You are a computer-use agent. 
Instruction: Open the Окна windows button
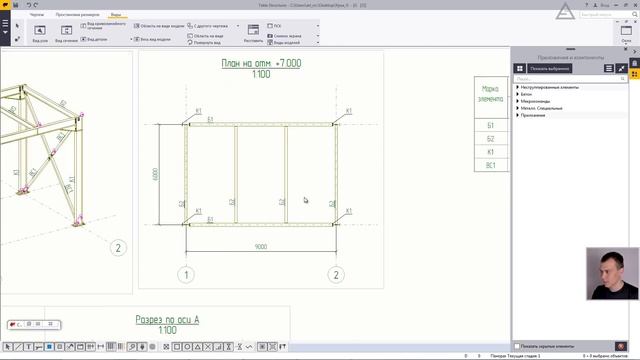[x=626, y=33]
